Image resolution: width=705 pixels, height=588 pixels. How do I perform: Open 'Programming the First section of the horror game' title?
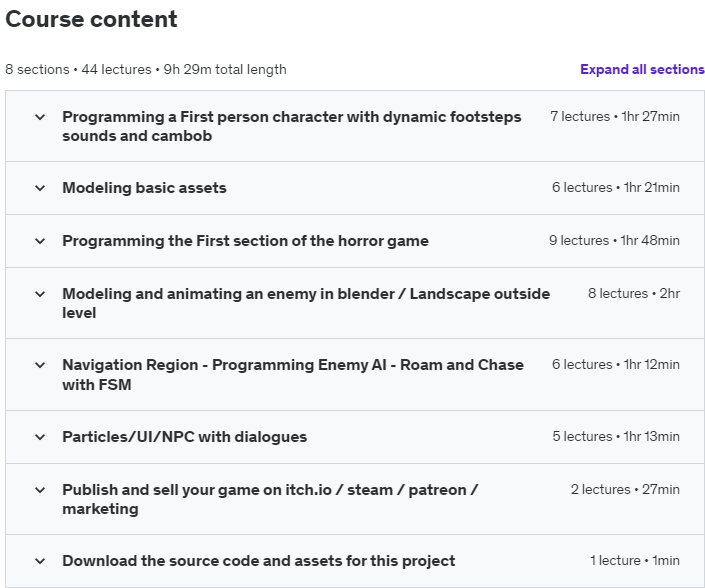245,241
